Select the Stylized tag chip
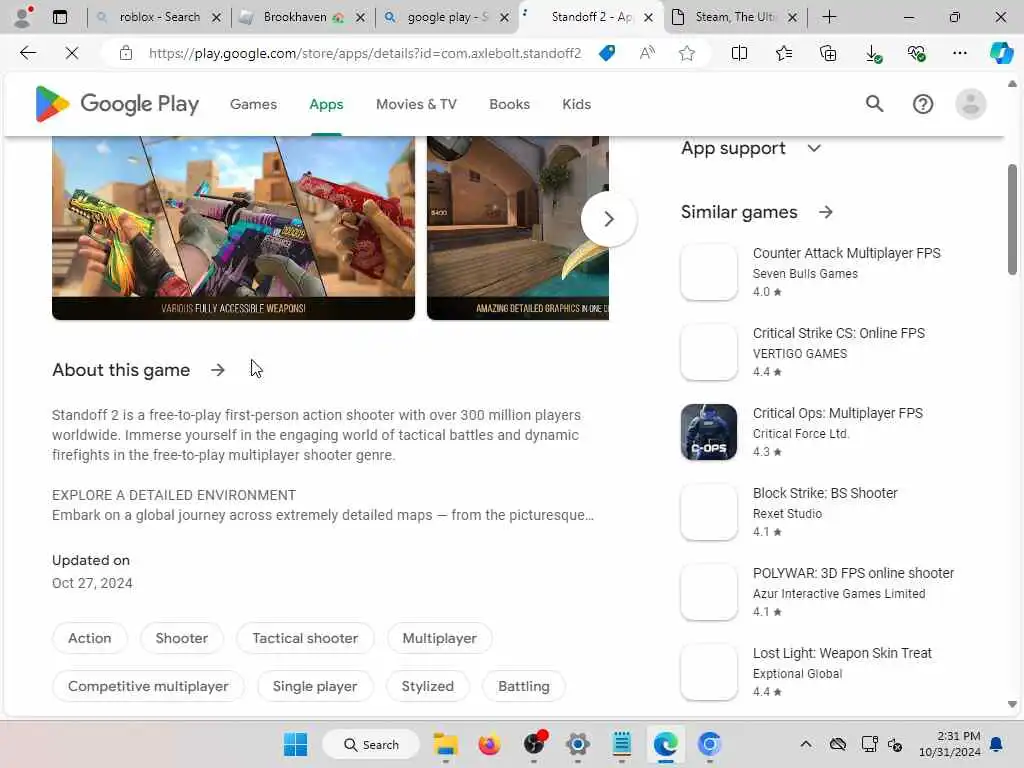Image resolution: width=1024 pixels, height=768 pixels. 428,686
